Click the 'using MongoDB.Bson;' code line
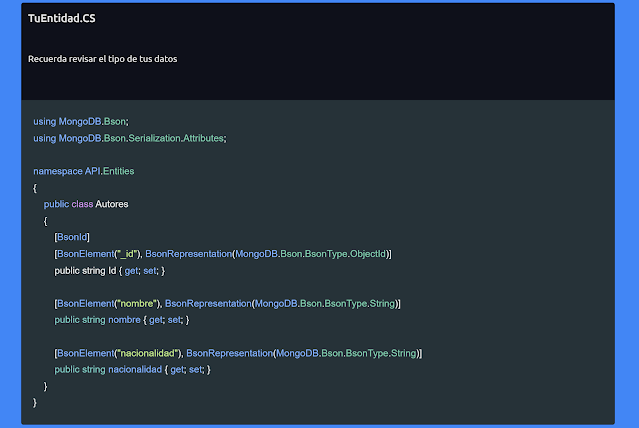The height and width of the screenshot is (428, 639). click(x=81, y=121)
